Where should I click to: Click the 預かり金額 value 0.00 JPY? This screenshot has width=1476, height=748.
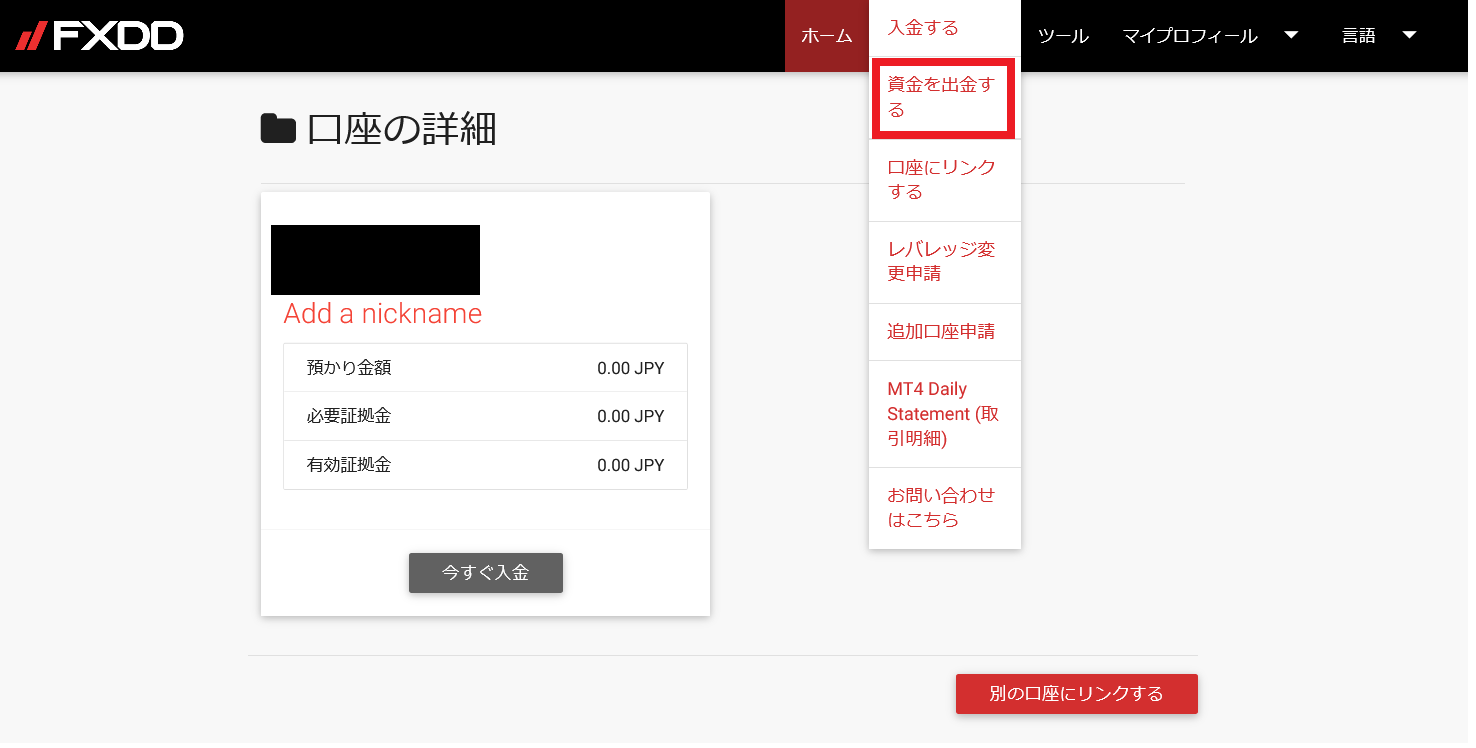click(631, 368)
